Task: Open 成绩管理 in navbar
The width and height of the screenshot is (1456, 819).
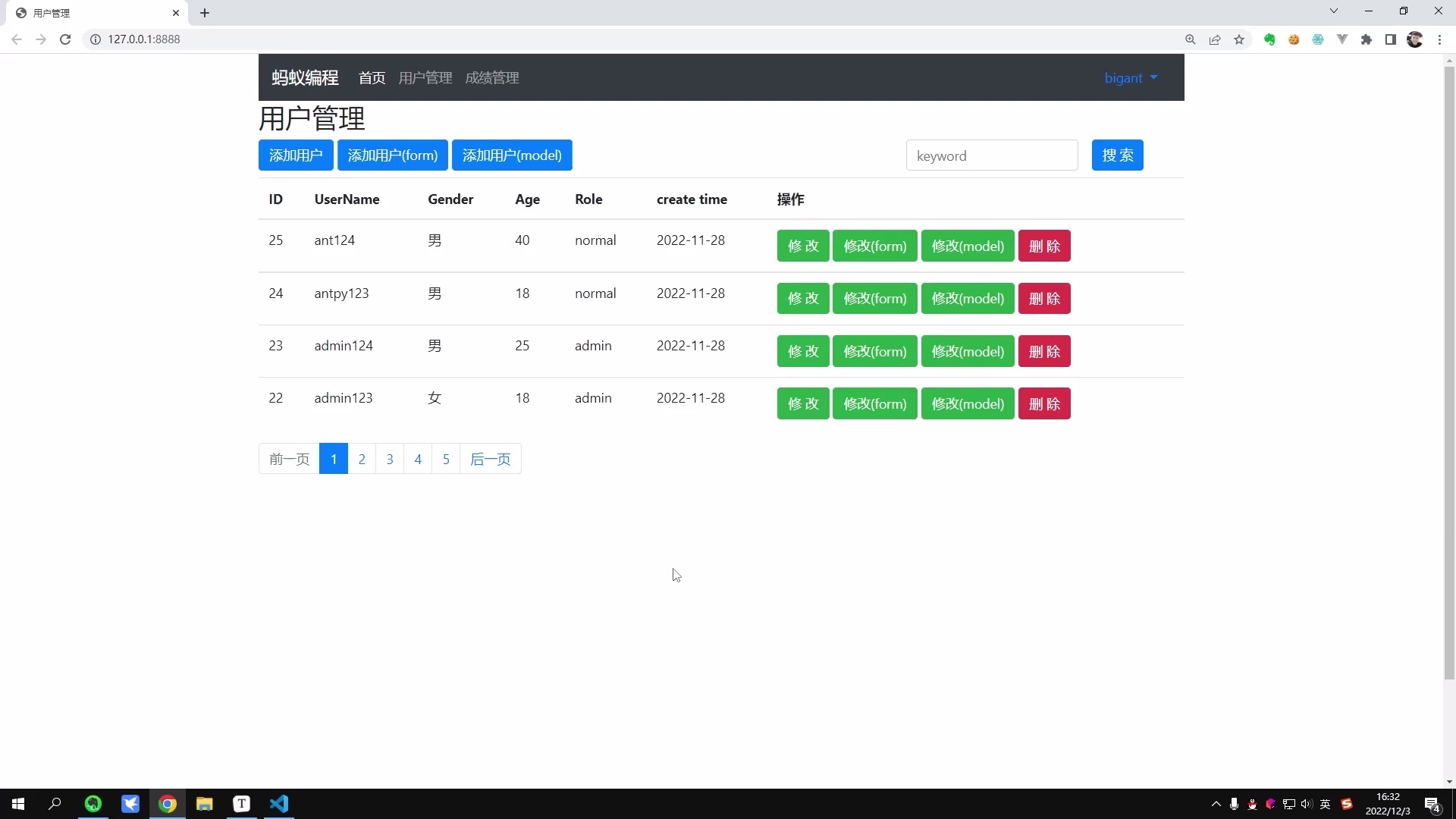Action: tap(492, 77)
